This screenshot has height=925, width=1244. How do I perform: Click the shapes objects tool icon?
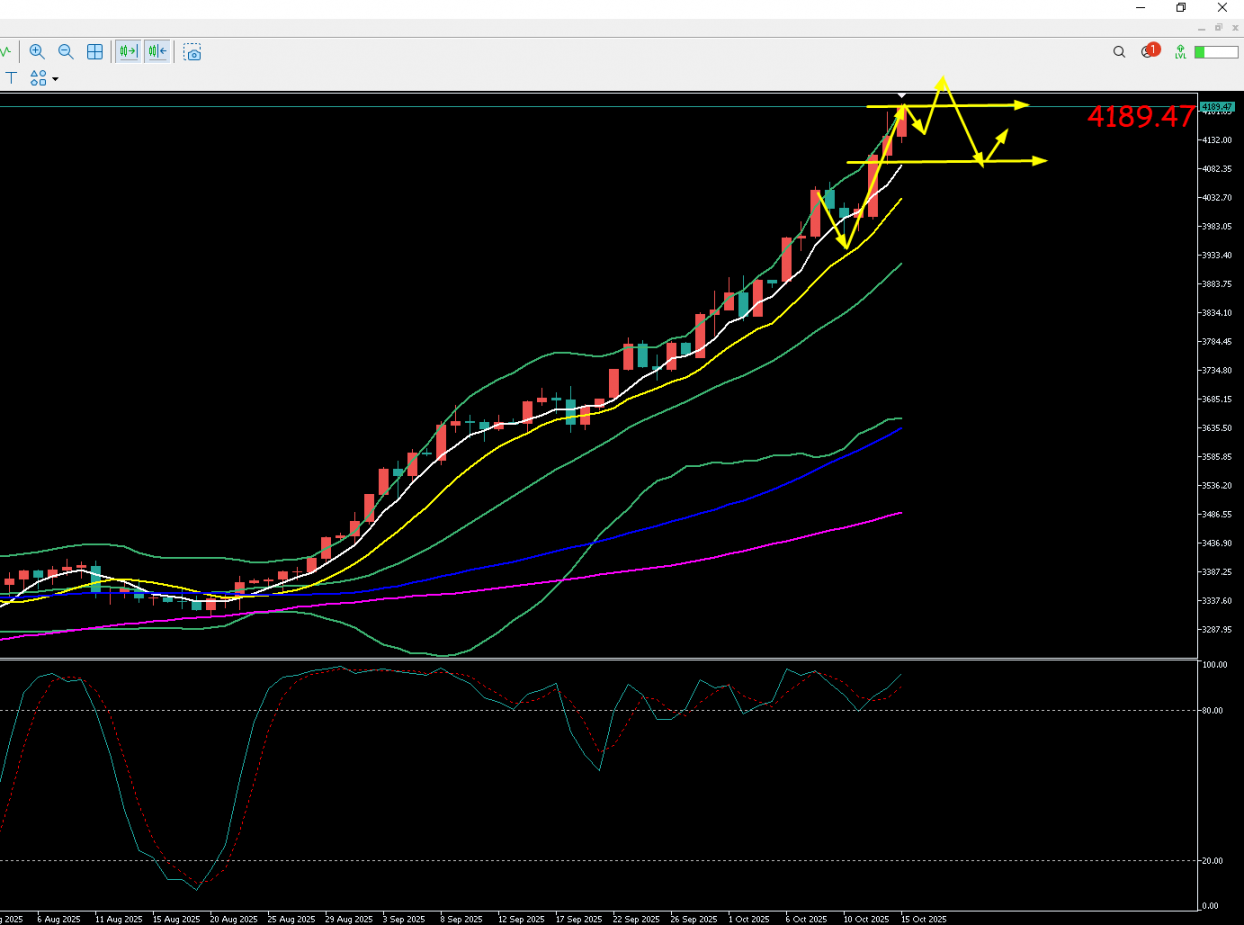[38, 78]
